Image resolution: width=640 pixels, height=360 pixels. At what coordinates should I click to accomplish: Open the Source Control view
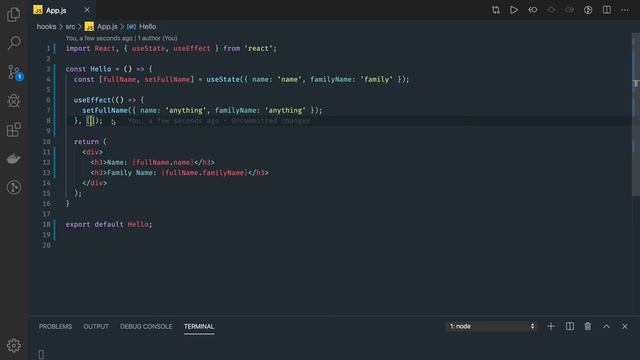pos(14,72)
